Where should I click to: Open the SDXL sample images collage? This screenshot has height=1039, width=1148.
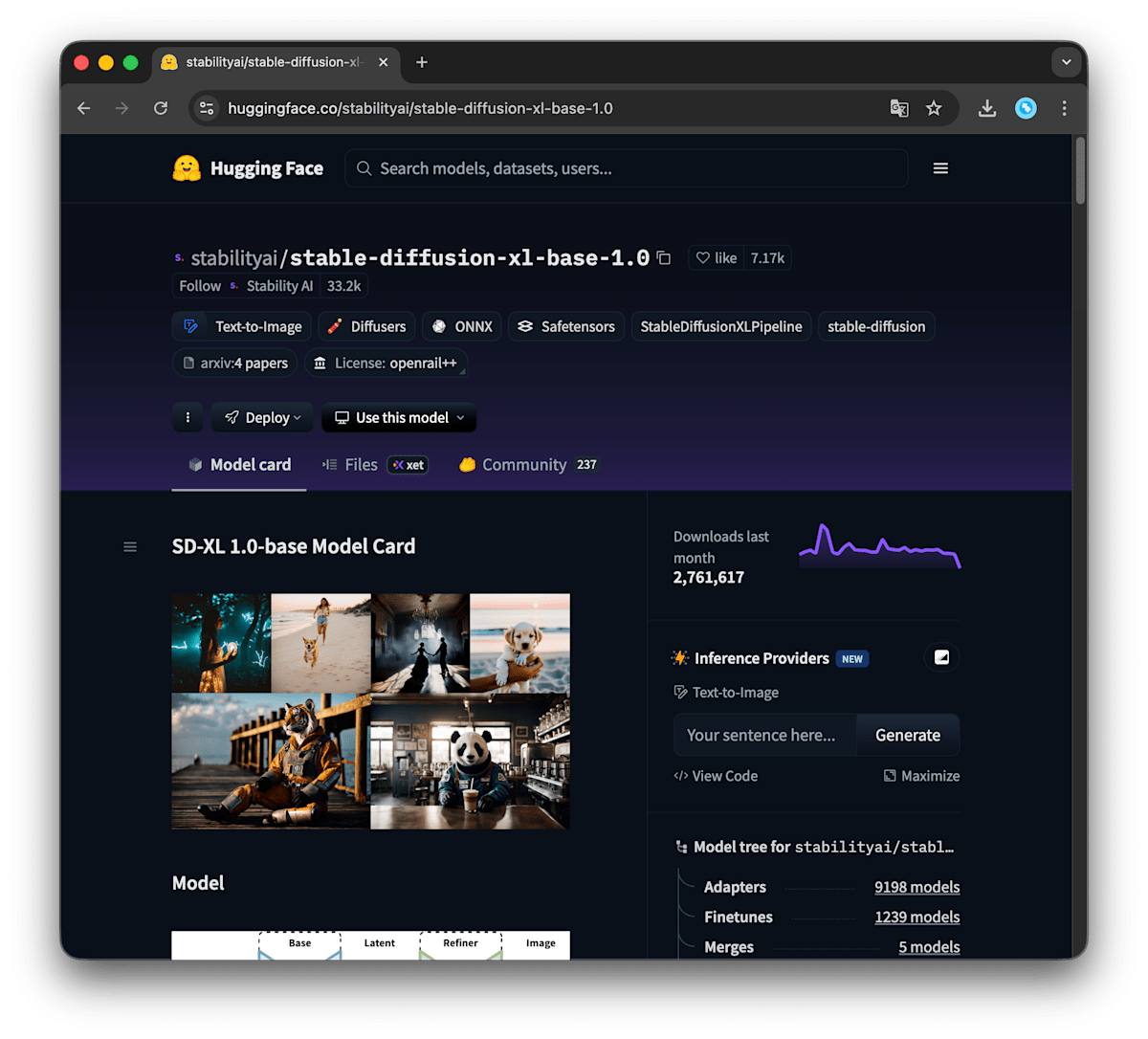click(371, 711)
